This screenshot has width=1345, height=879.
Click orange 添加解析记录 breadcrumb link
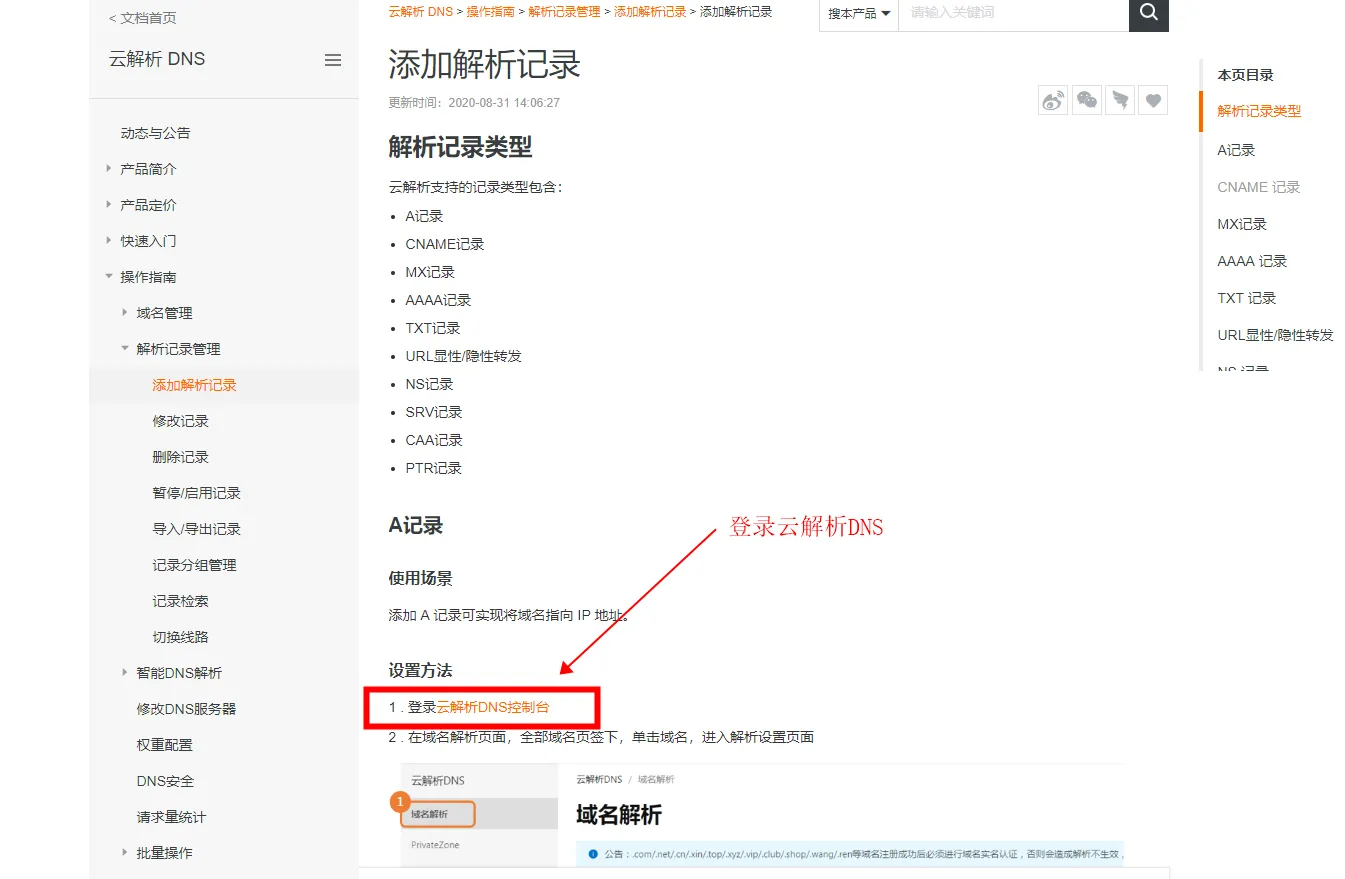point(650,12)
